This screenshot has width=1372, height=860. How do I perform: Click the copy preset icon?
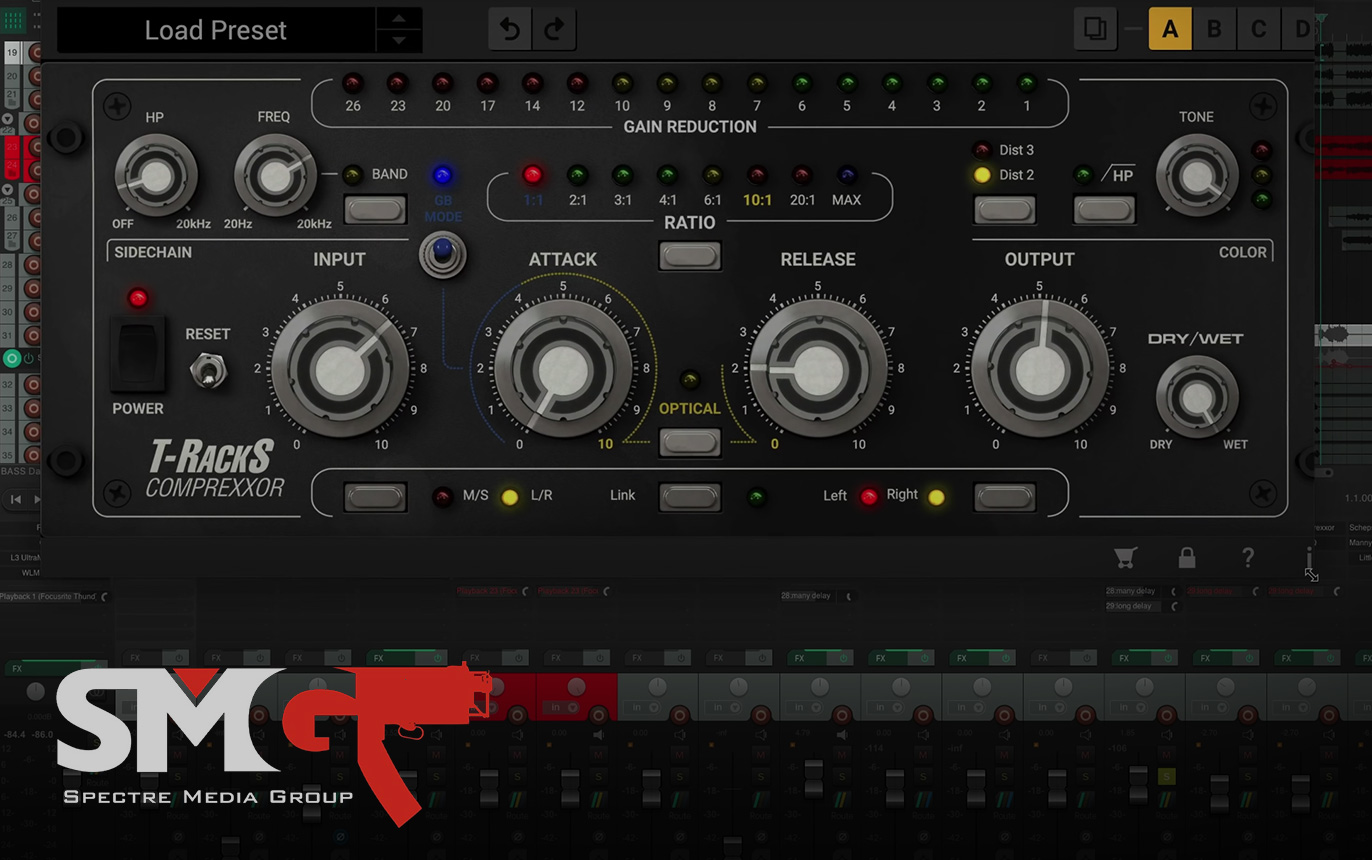pyautogui.click(x=1095, y=29)
